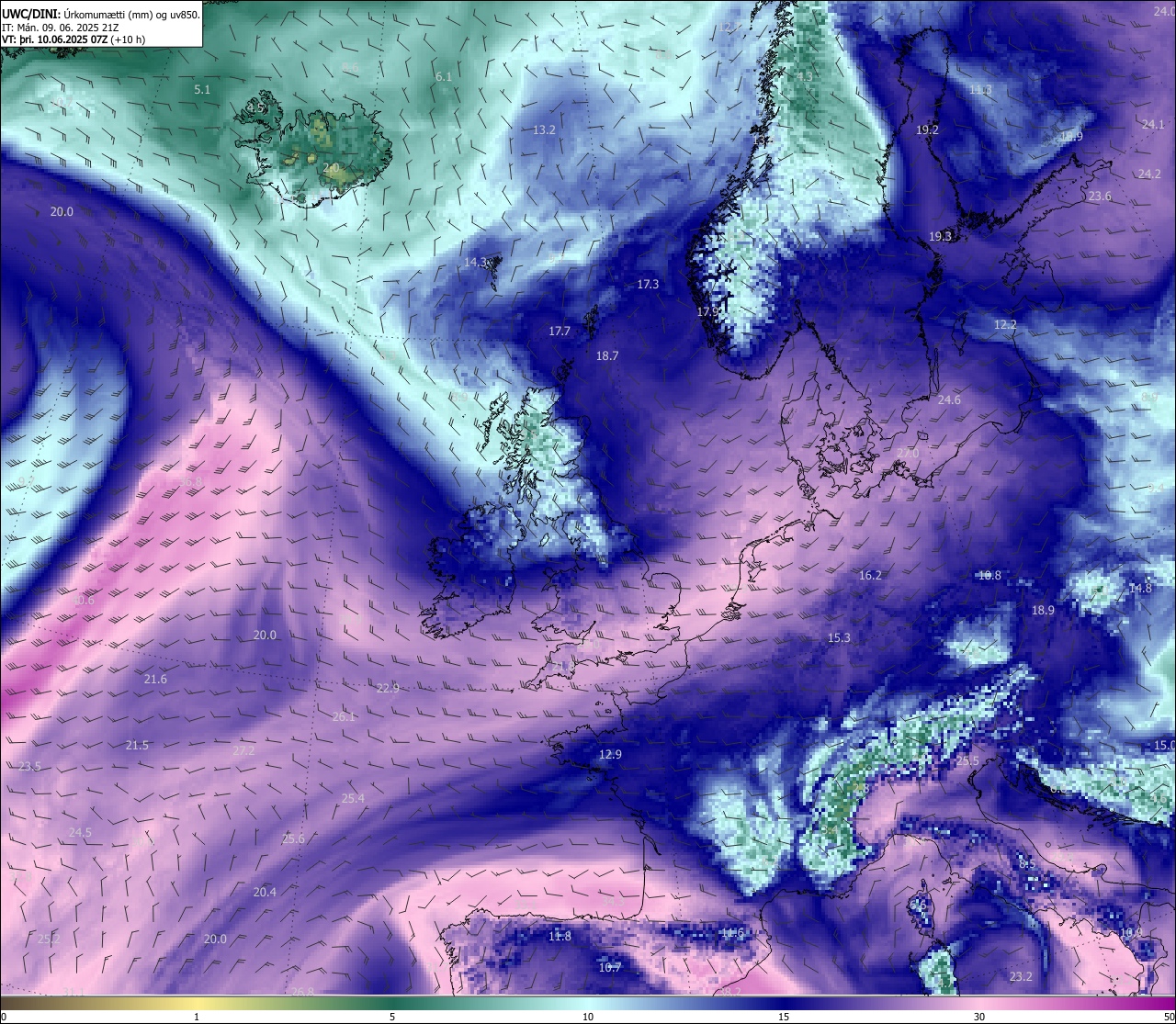
Task: Click the 5.1 value northwest of Iceland
Action: point(202,90)
